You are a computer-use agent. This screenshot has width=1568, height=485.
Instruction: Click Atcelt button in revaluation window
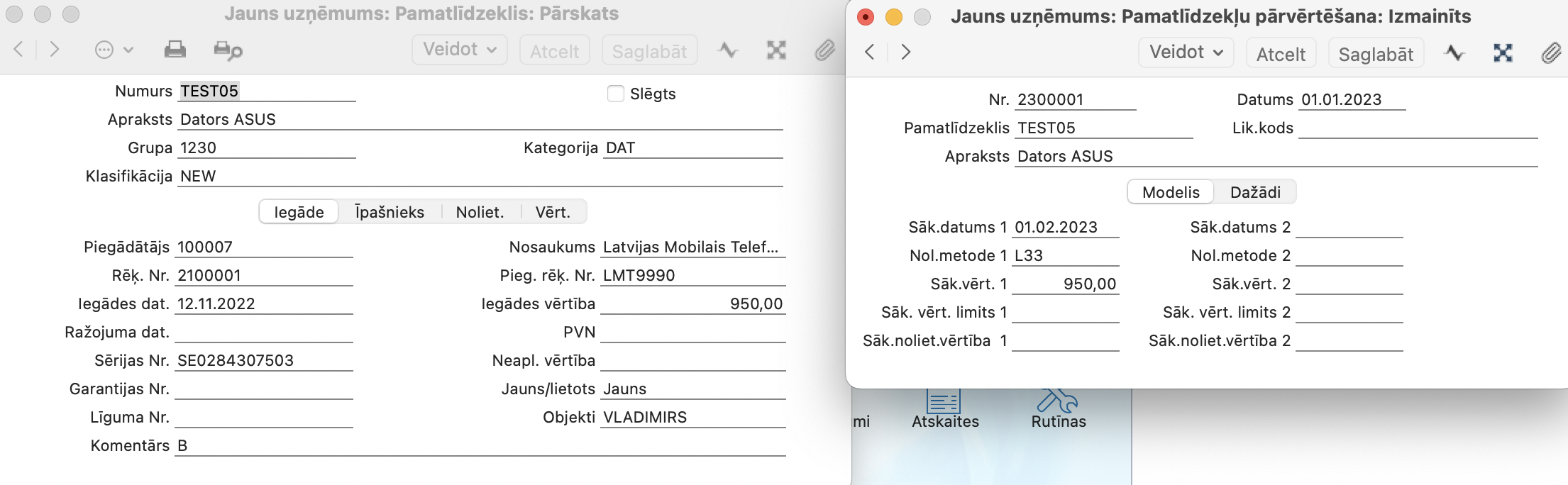tap(1281, 54)
